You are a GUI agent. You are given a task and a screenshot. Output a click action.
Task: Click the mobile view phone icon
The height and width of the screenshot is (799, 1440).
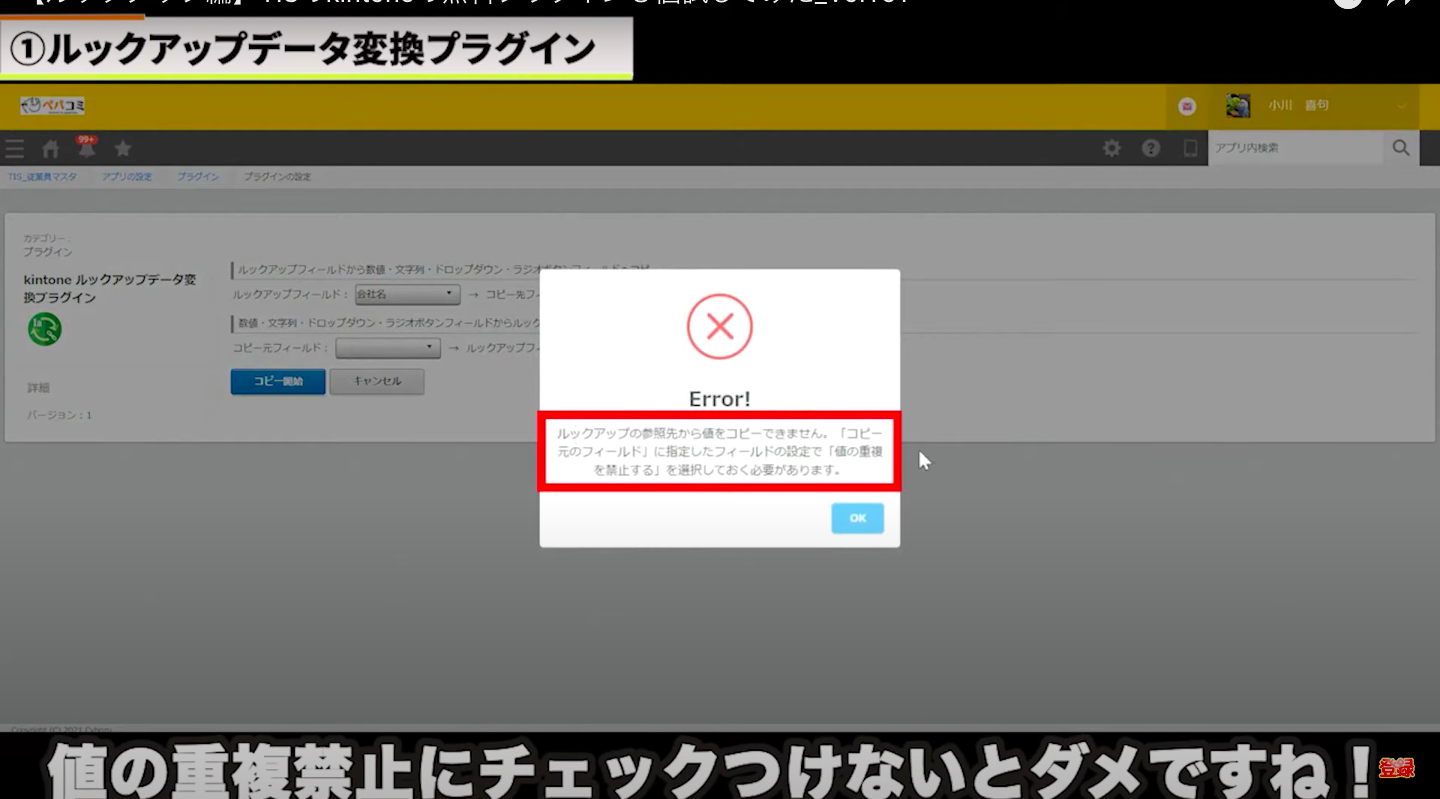(1190, 148)
